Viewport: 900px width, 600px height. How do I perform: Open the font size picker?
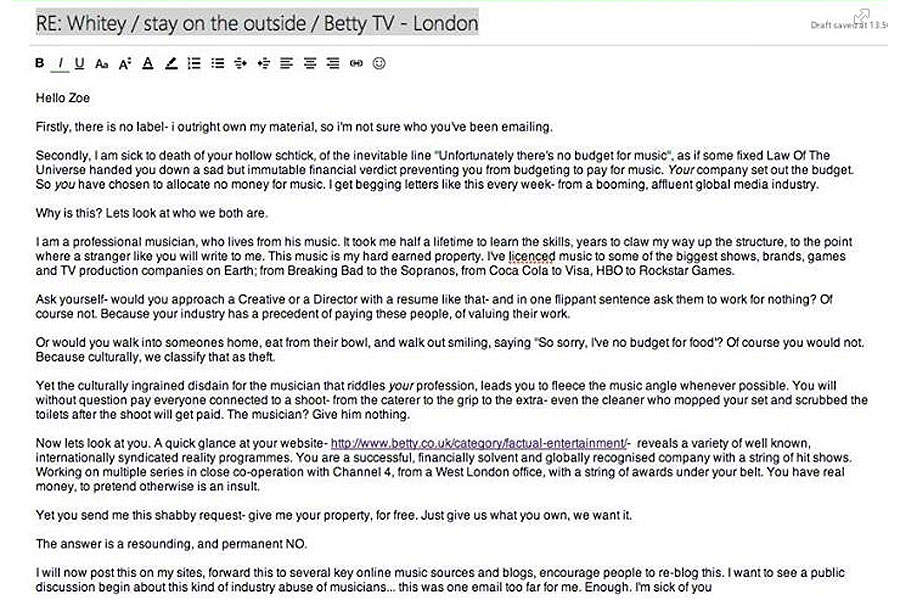pos(124,63)
